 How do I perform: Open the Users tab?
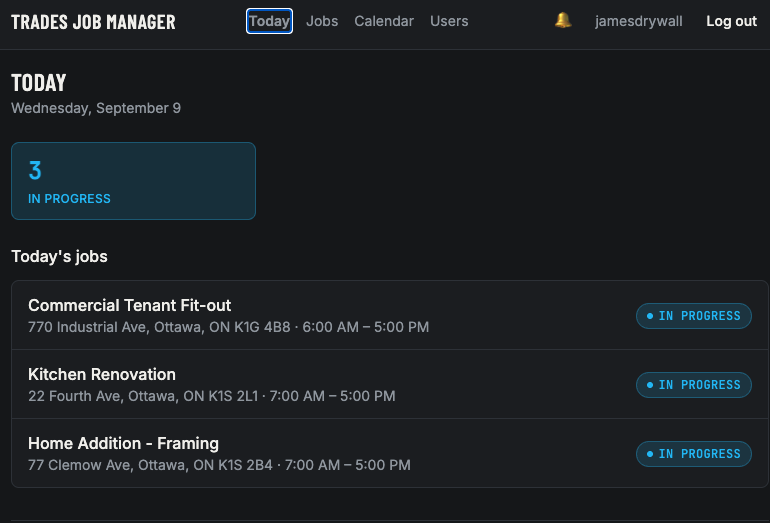point(449,21)
